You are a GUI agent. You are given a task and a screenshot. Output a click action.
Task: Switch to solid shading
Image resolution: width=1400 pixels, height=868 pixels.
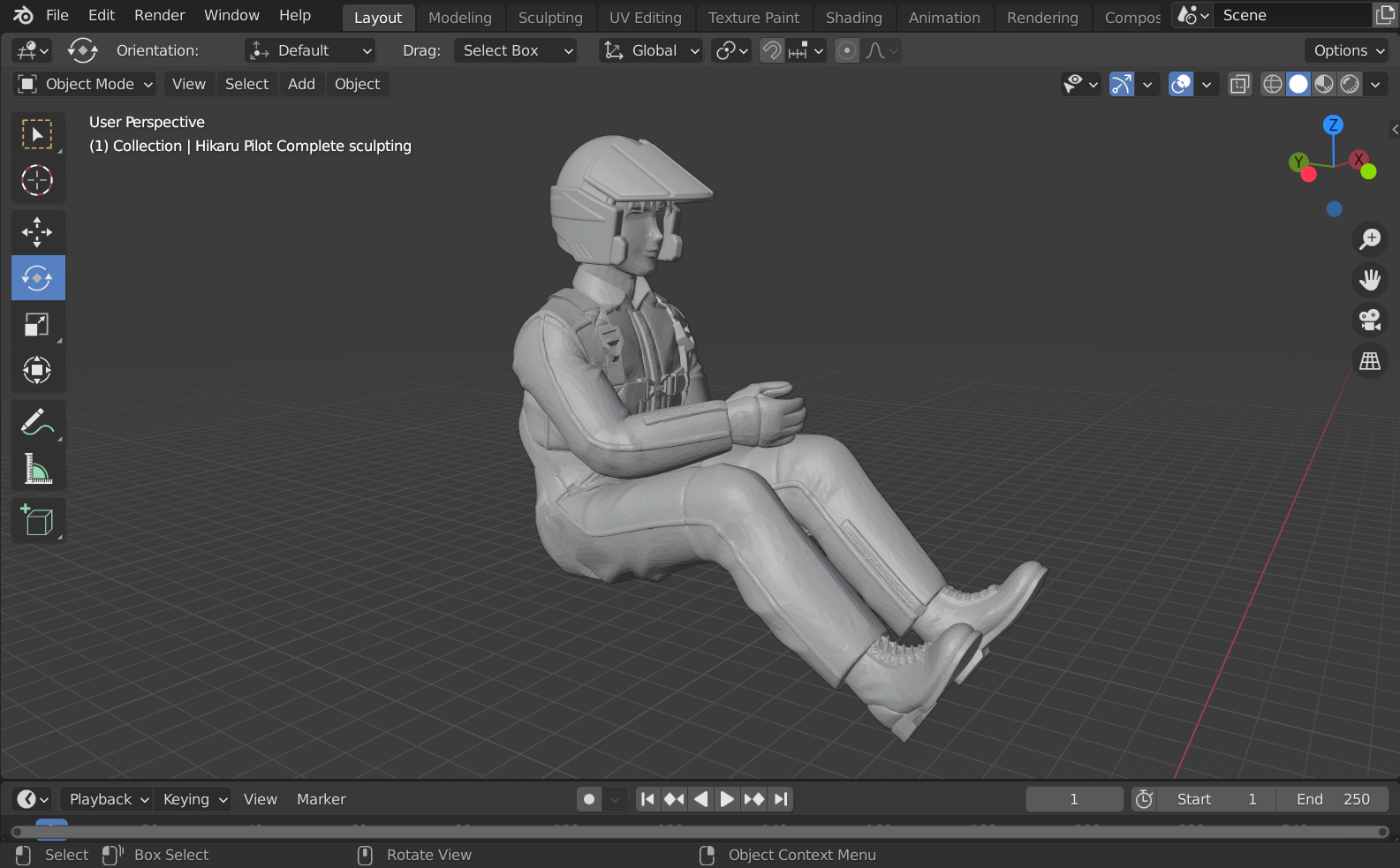1298,84
